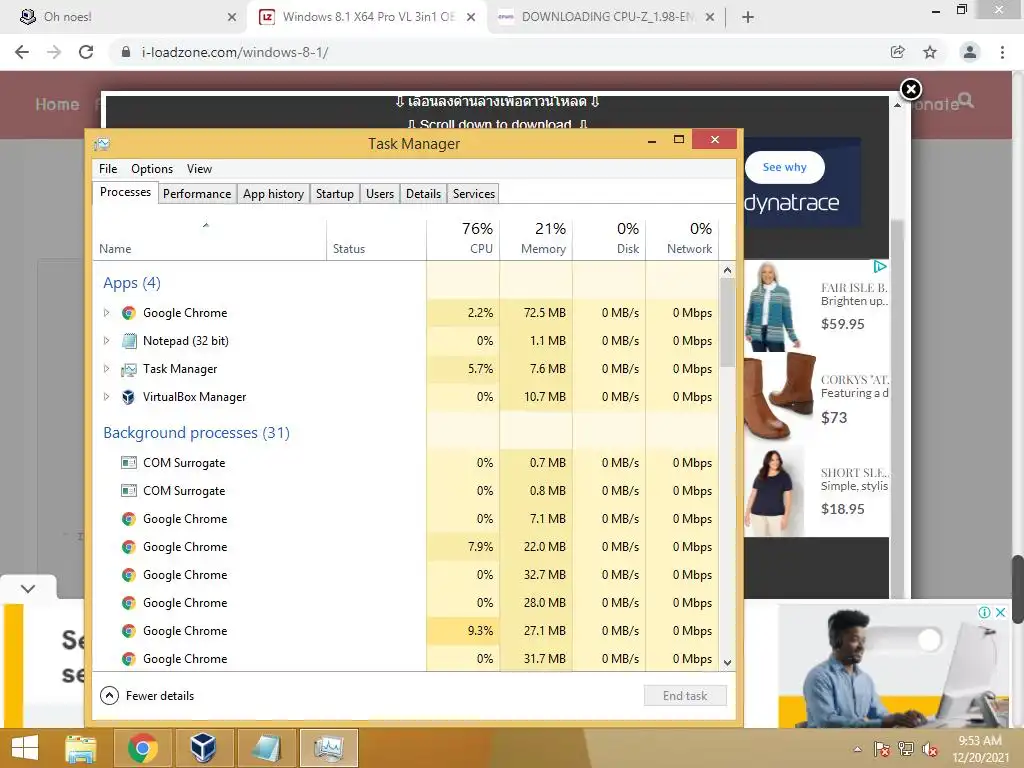
Task: Click bottom ad info icon
Action: 984,613
